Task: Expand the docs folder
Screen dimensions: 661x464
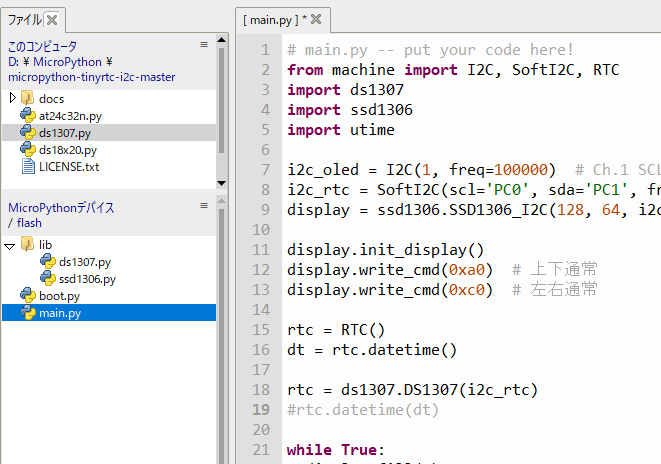Action: pyautogui.click(x=12, y=98)
